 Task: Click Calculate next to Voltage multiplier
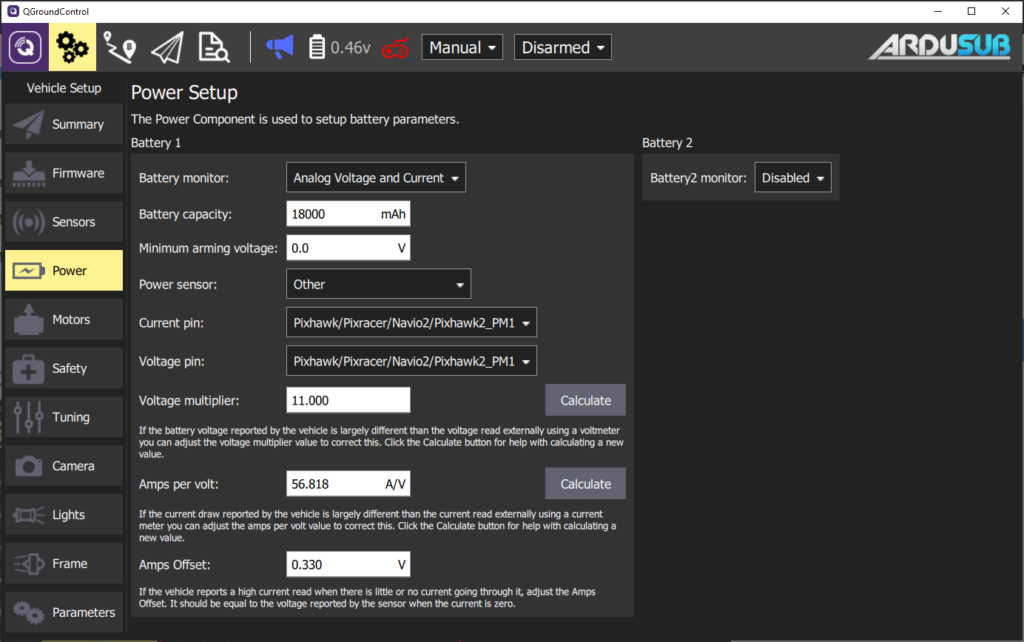point(585,399)
